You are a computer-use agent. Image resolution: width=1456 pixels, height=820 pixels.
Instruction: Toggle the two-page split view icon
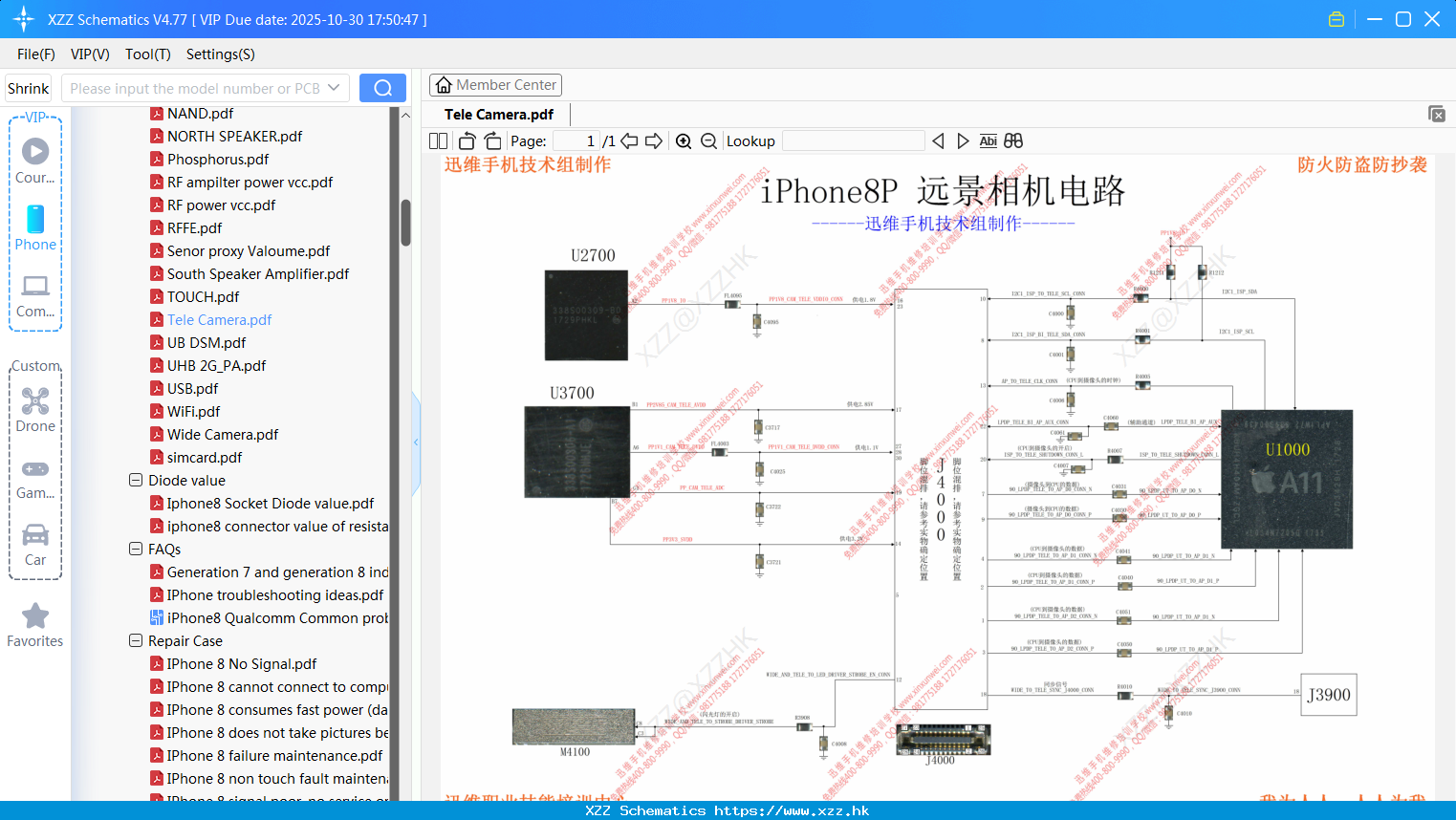tap(438, 140)
